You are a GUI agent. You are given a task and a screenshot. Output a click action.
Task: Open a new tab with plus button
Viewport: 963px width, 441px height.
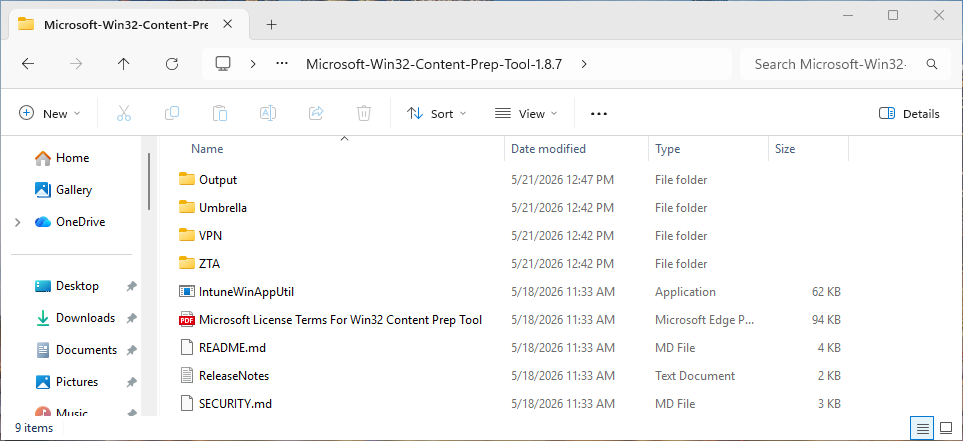[271, 25]
